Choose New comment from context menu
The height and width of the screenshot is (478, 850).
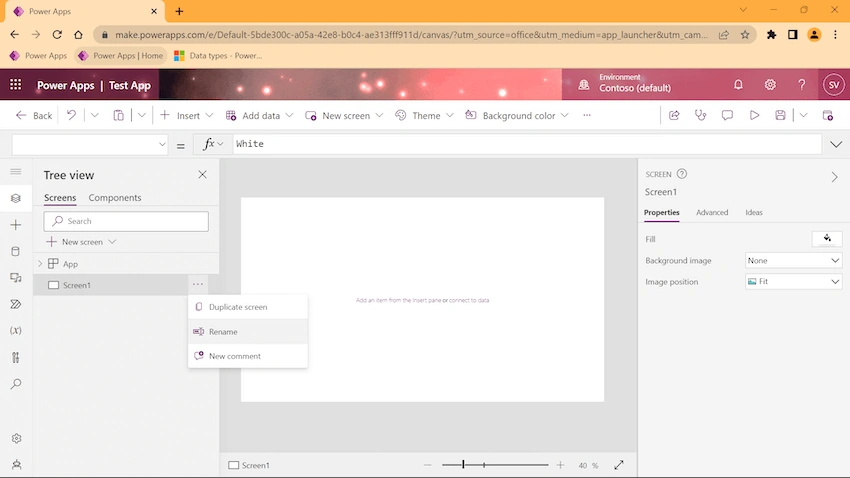pos(248,356)
